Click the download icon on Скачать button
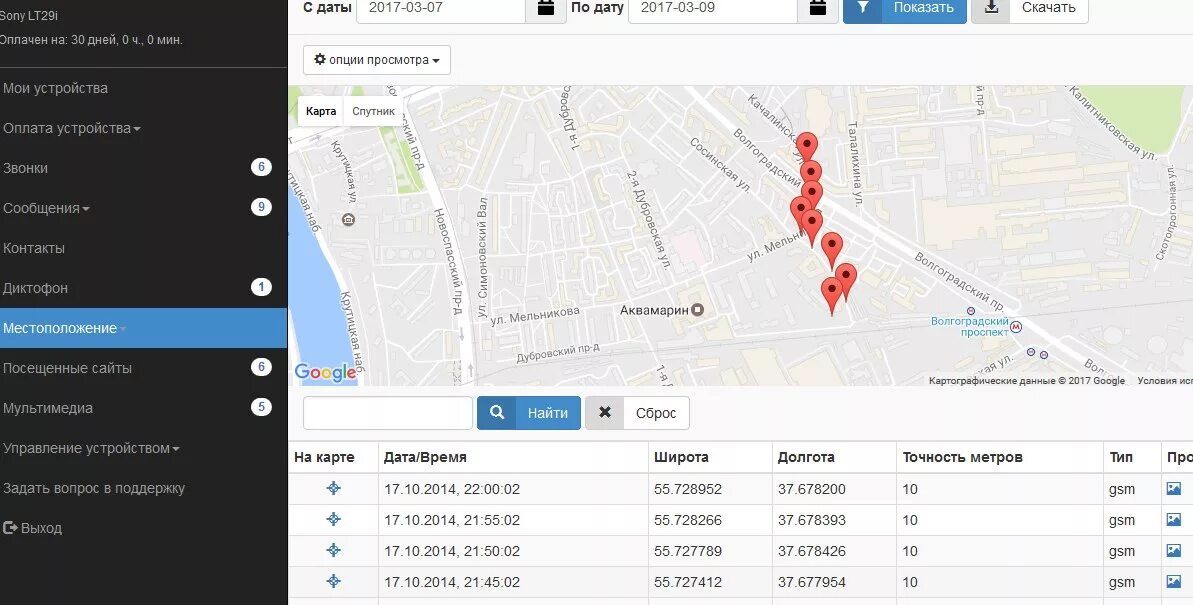 990,8
